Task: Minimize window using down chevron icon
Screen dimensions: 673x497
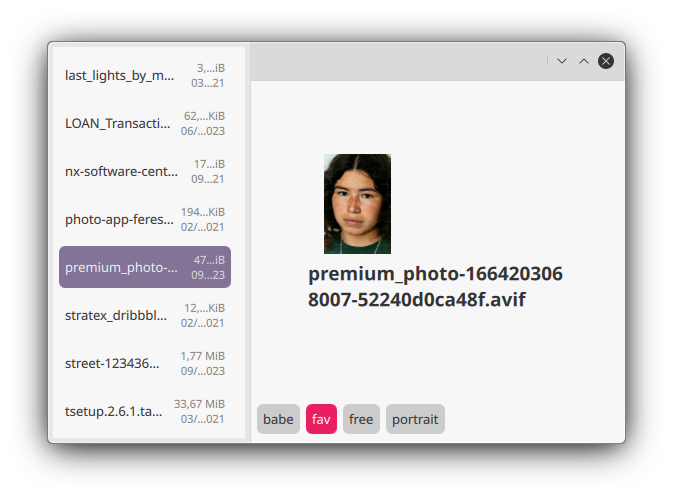Action: (562, 61)
